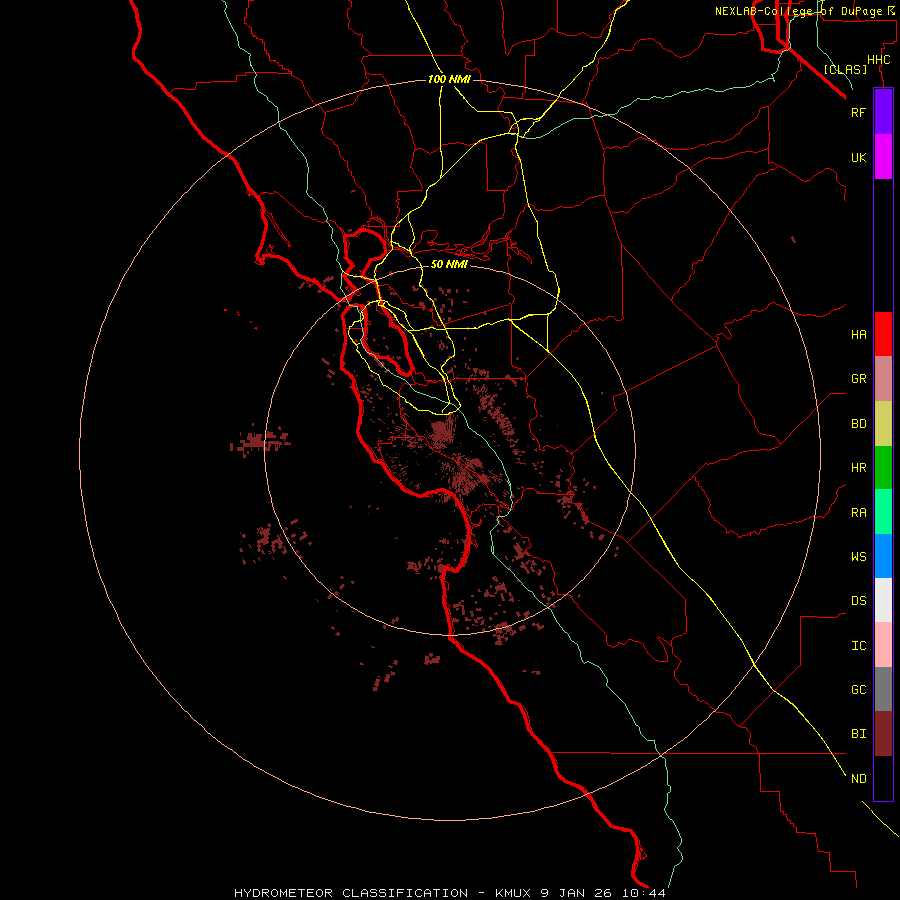The height and width of the screenshot is (900, 900).
Task: Click the 'IC' legend label
Action: [x=858, y=646]
